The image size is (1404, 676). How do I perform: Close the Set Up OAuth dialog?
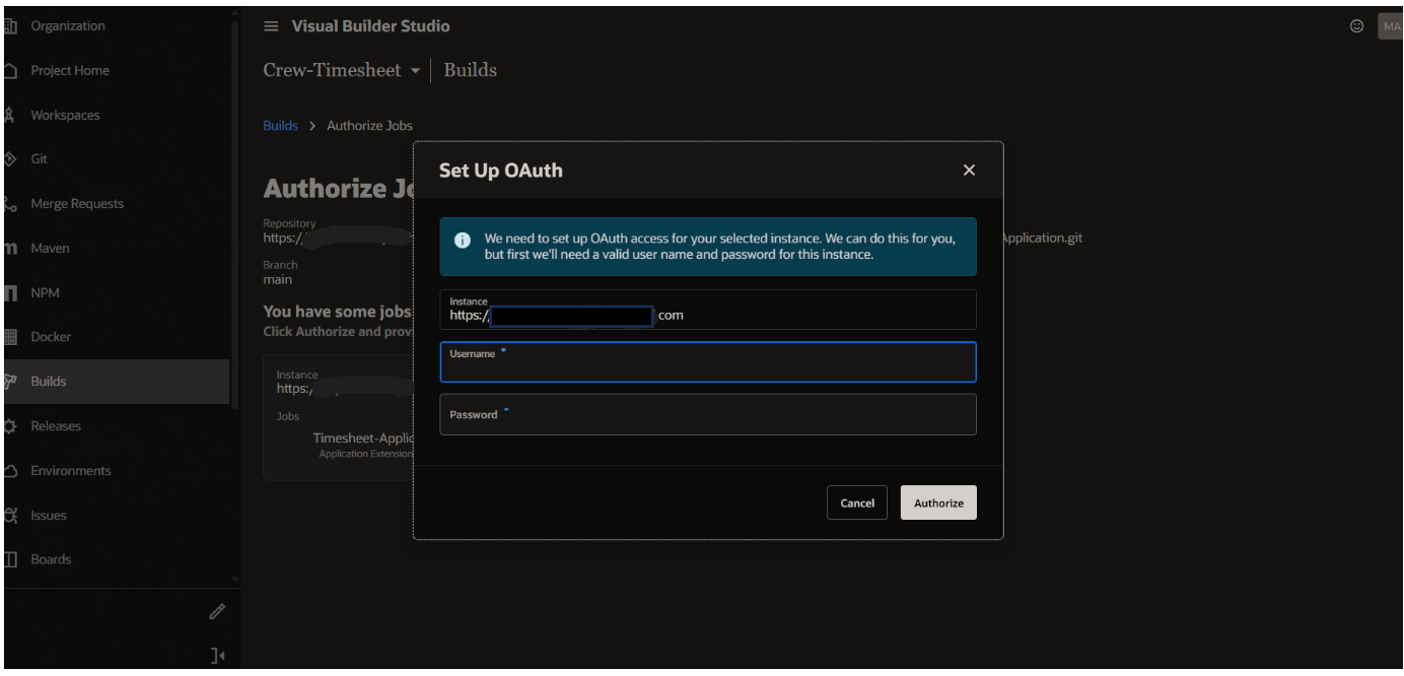[968, 170]
